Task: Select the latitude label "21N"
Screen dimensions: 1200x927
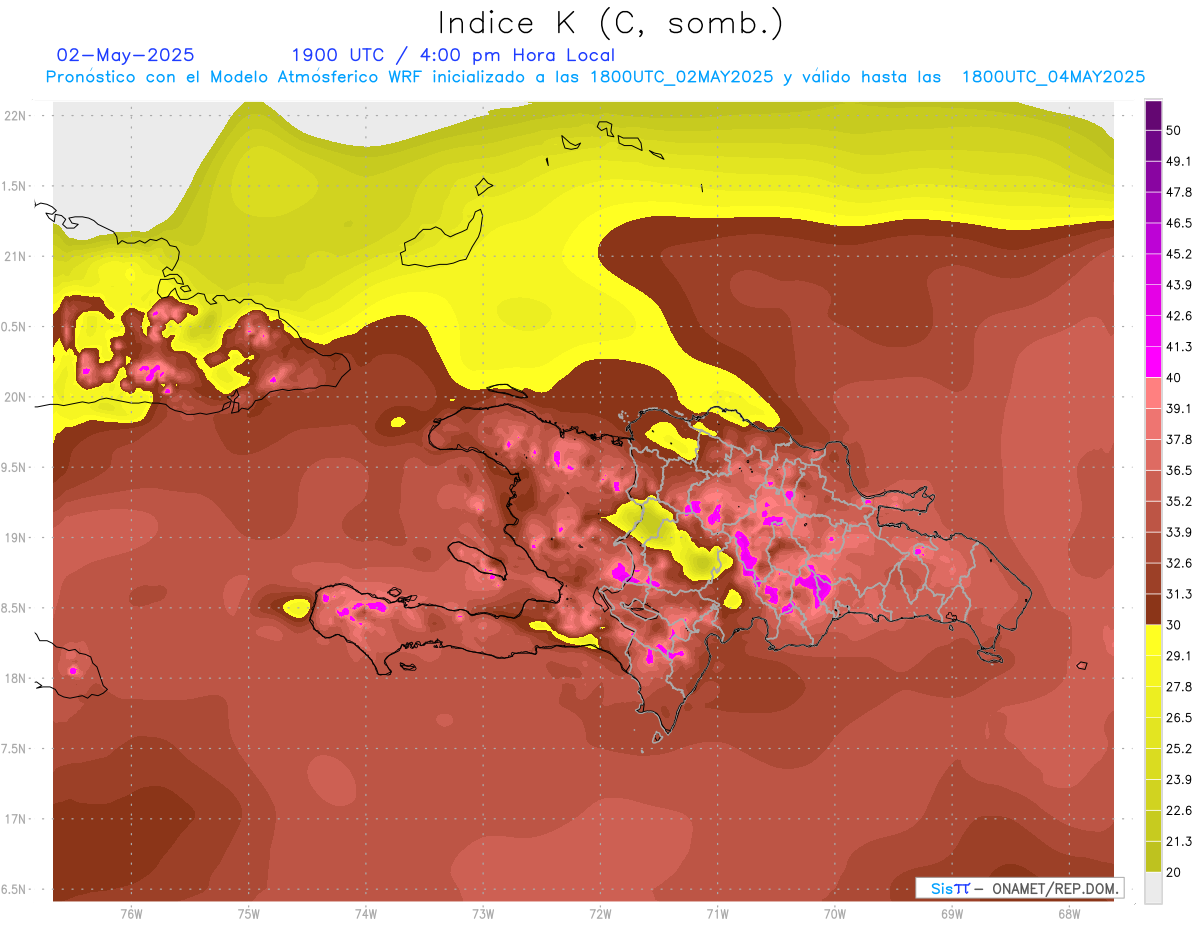Action: [16, 256]
